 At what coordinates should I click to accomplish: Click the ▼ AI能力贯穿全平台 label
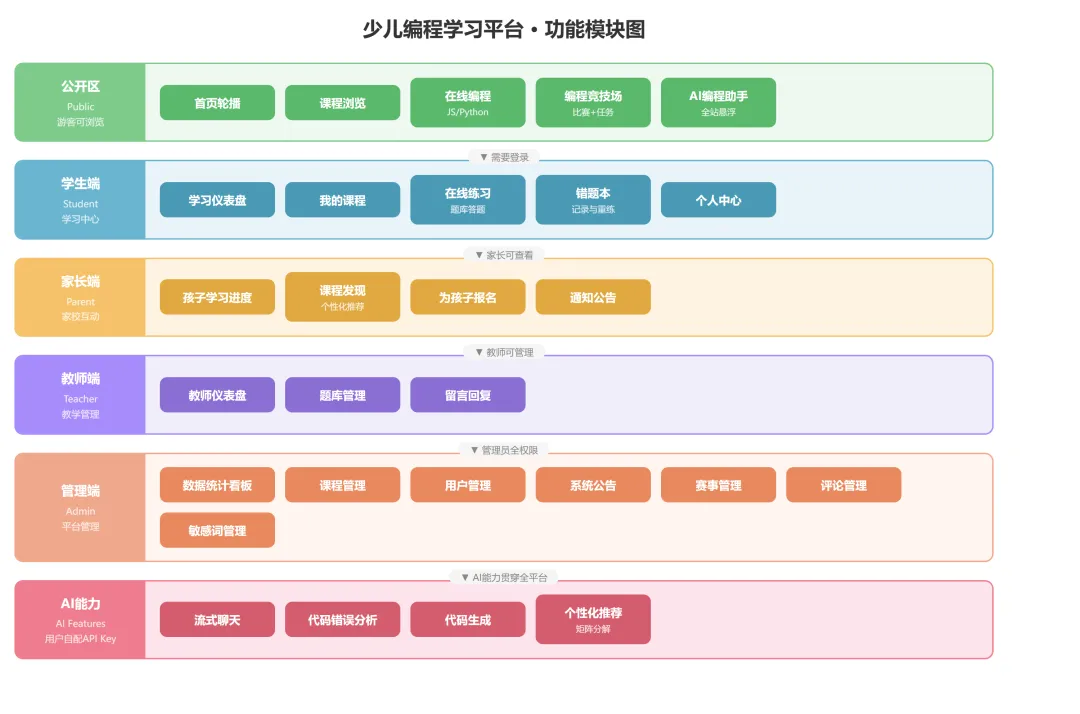[x=504, y=577]
